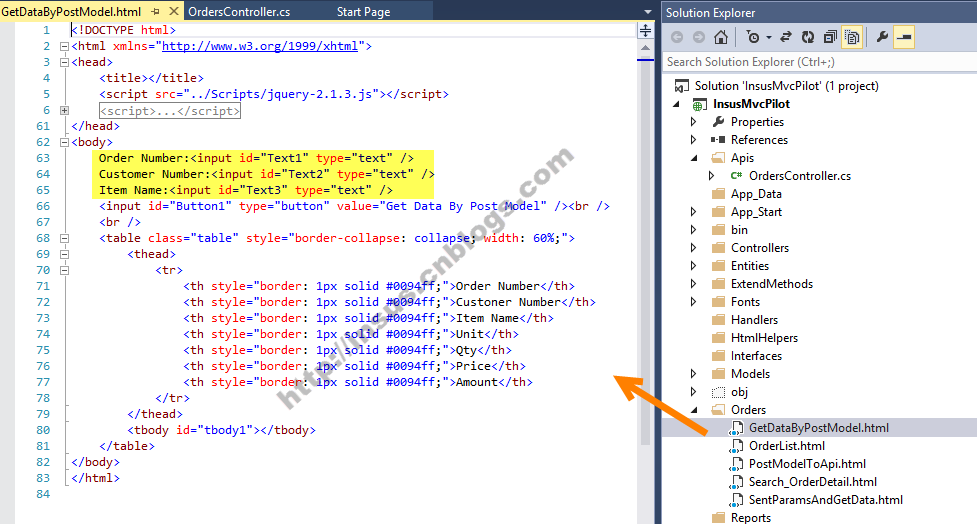Toggle Preview Selected Items button

coord(904,37)
